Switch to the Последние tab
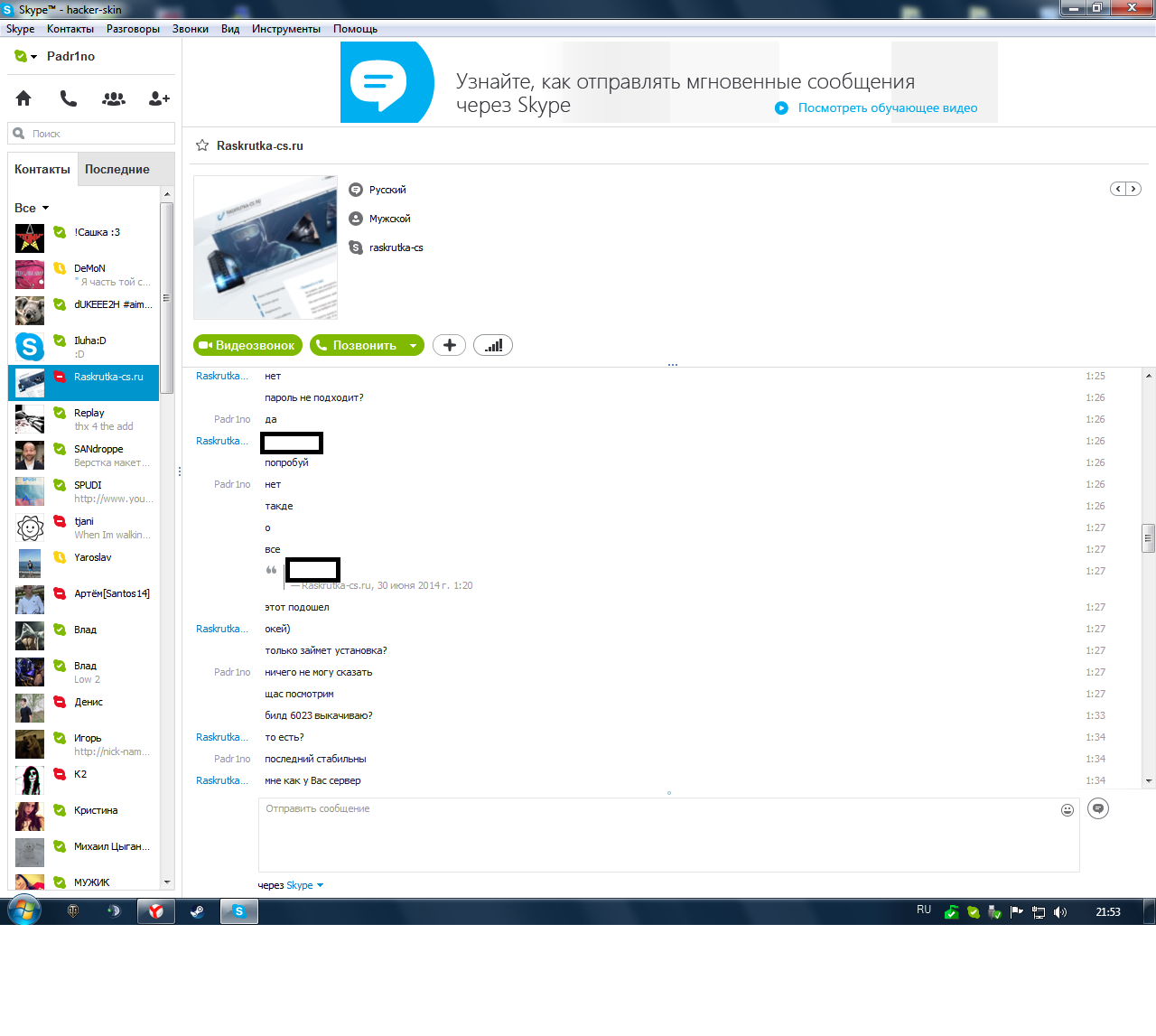 click(117, 169)
